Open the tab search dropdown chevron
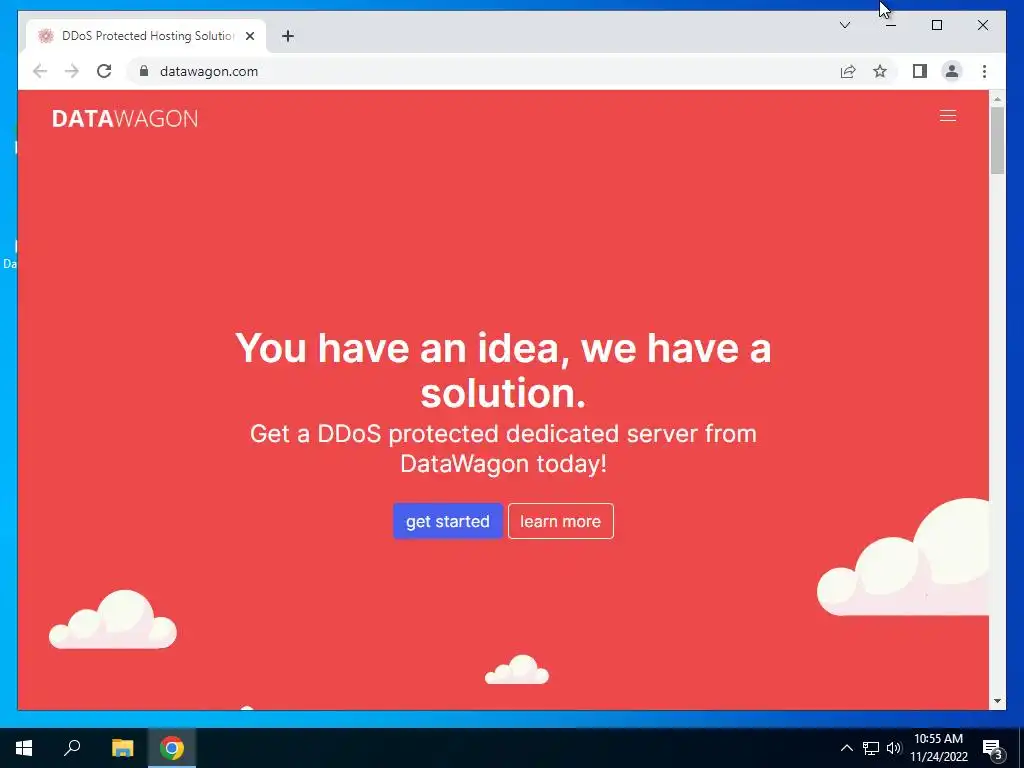 (x=844, y=25)
